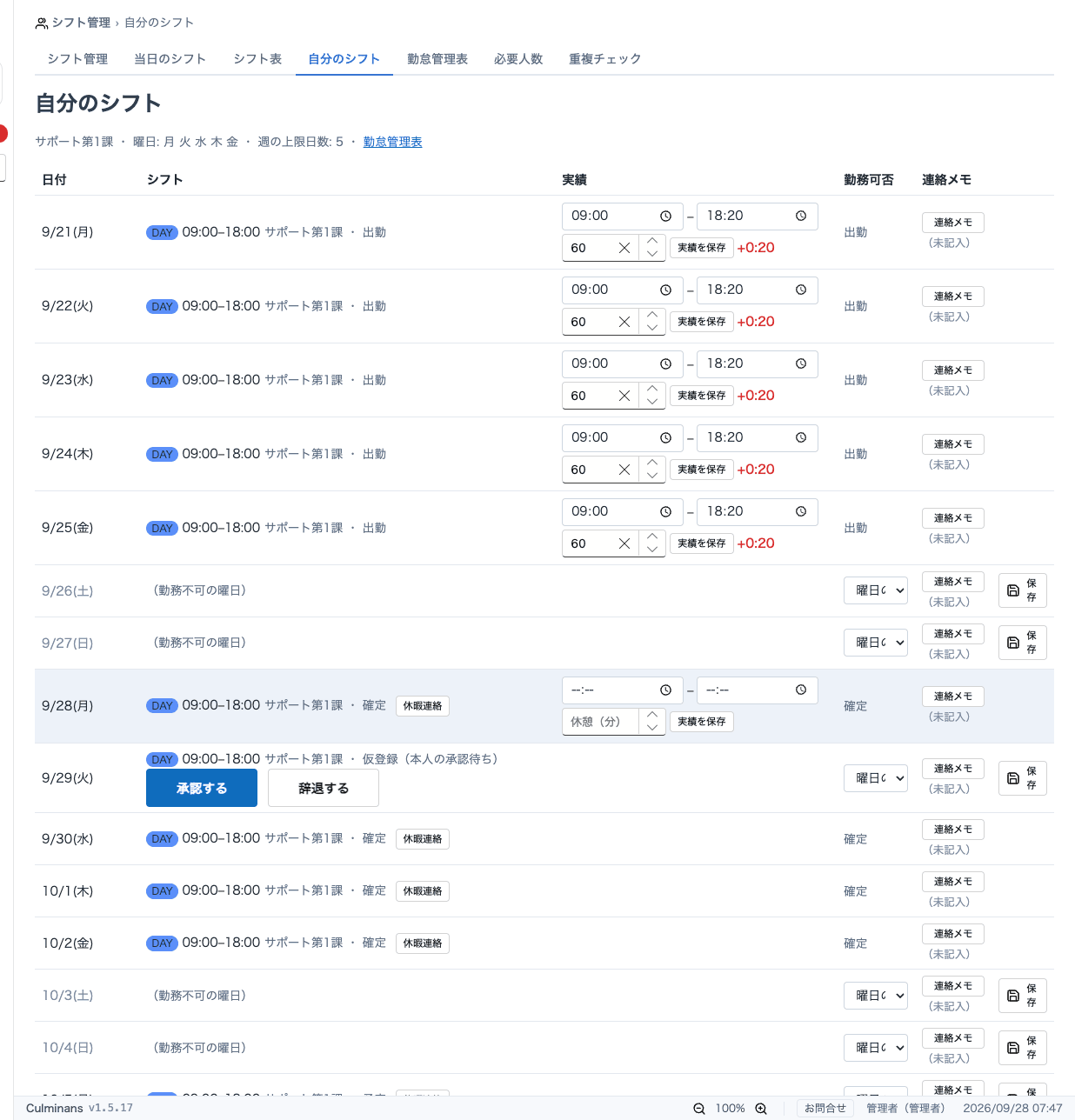
Task: Open 連絡メモ for 9/30
Action: [953, 830]
